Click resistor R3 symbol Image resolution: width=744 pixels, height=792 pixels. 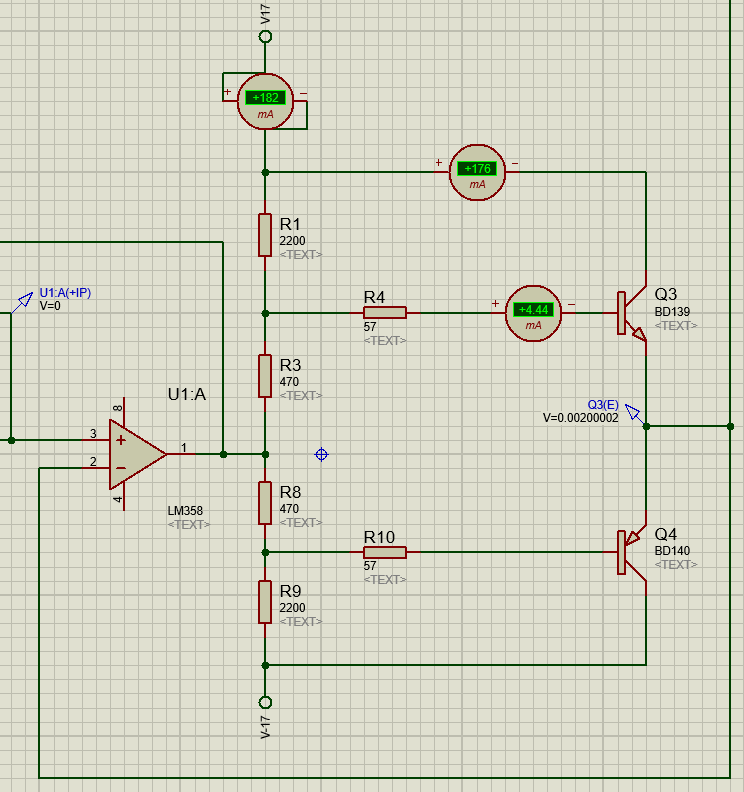point(265,375)
